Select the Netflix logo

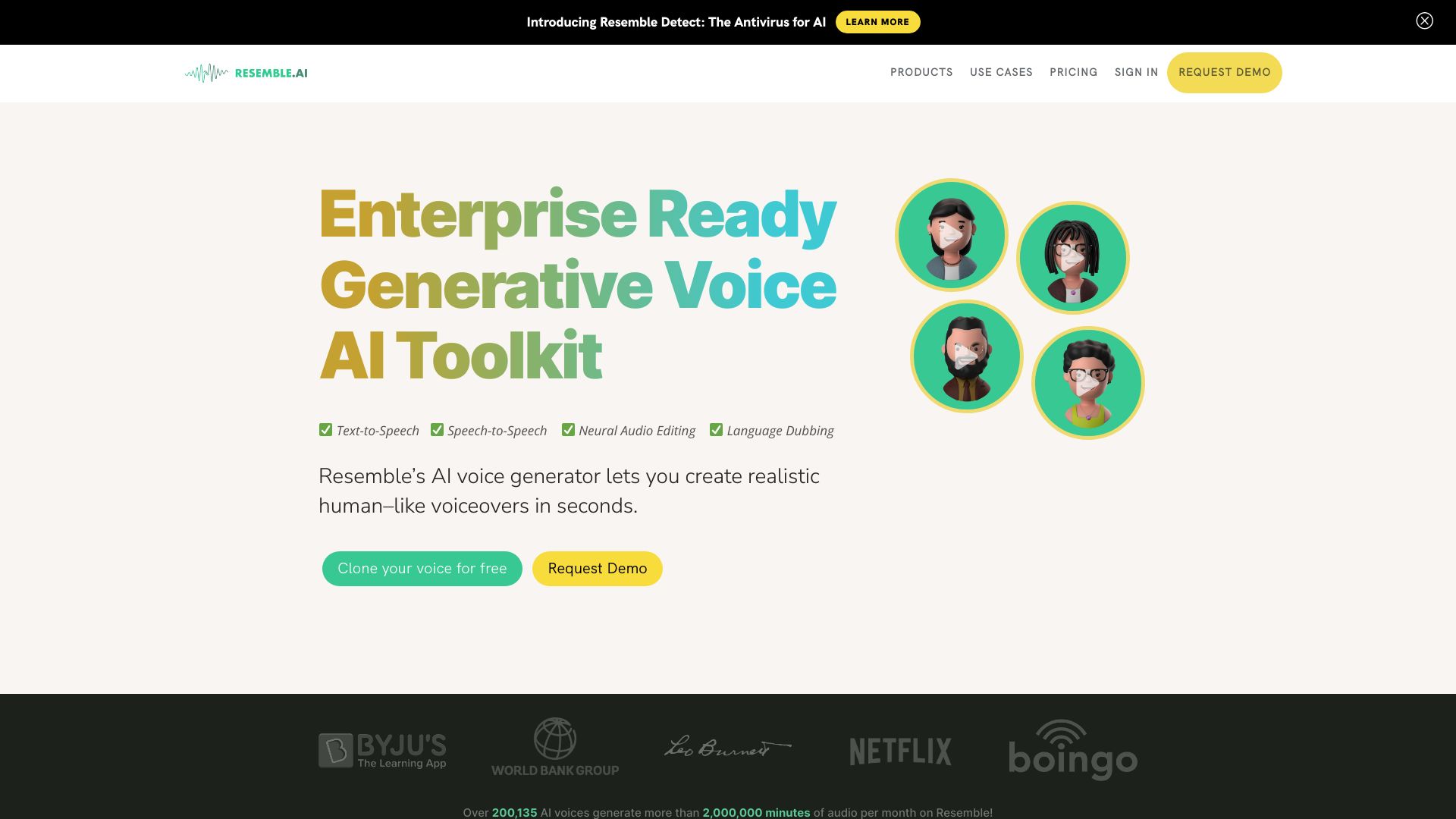pos(899,751)
